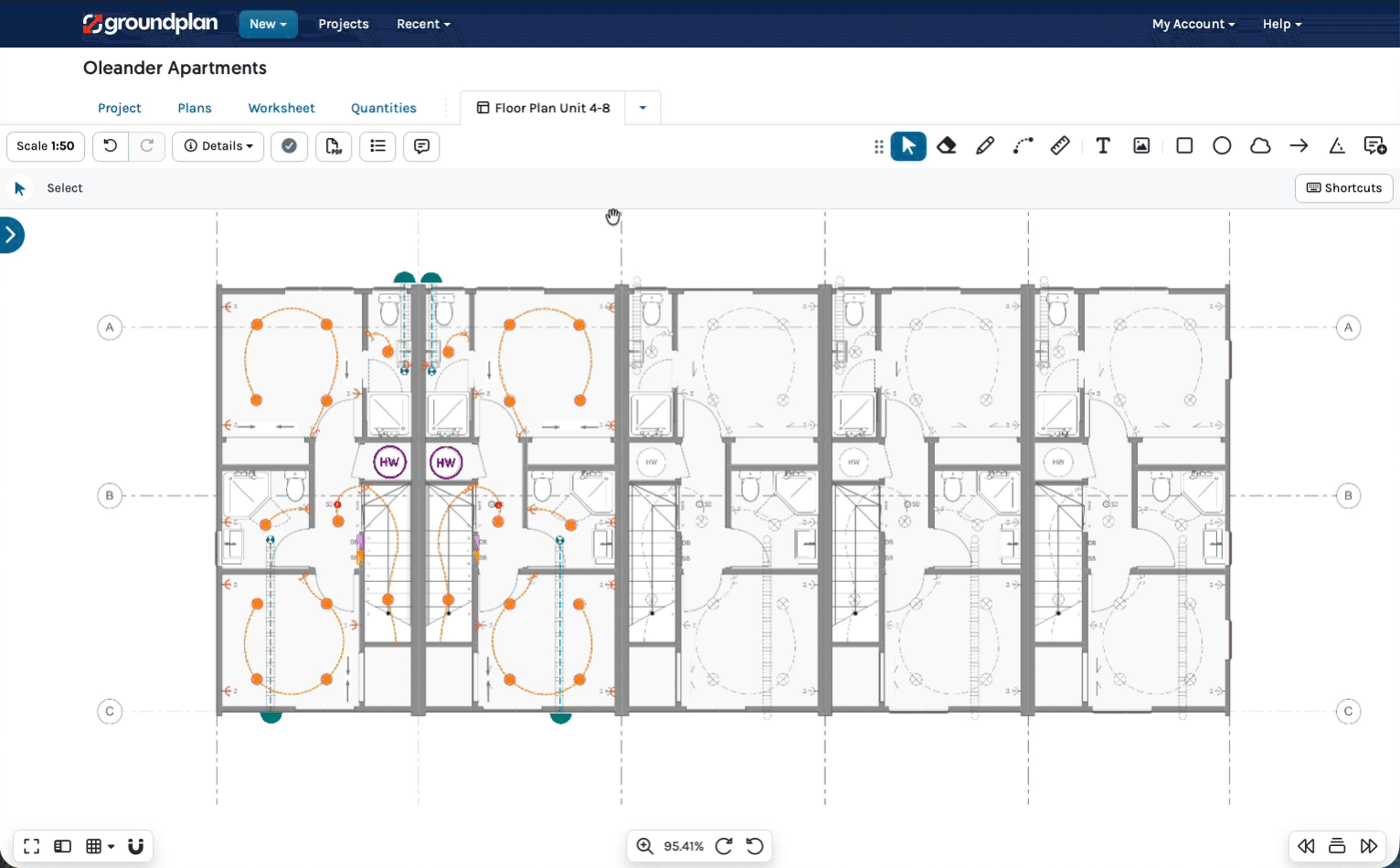Select the Pencil drawing tool
1400x868 pixels.
(985, 146)
